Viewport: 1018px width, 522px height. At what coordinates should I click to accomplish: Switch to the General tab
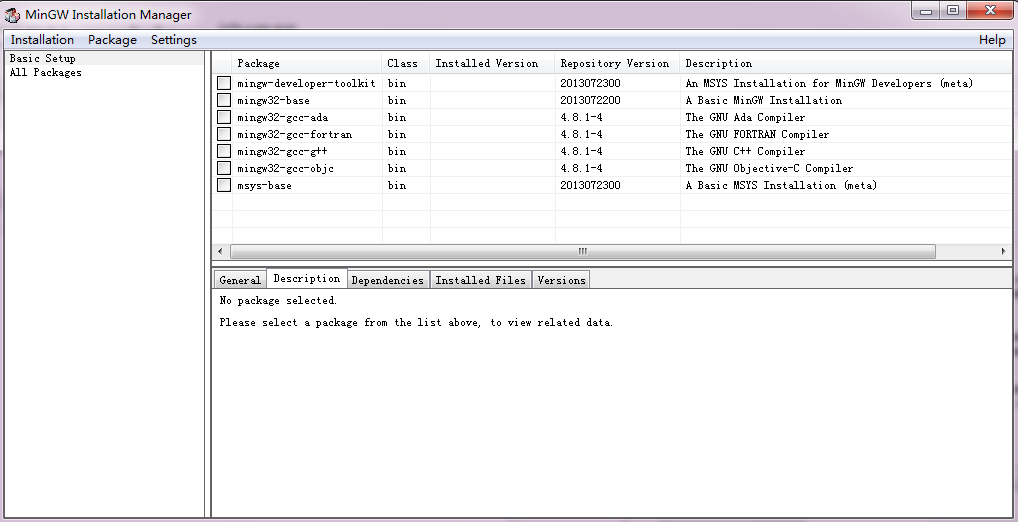(240, 280)
